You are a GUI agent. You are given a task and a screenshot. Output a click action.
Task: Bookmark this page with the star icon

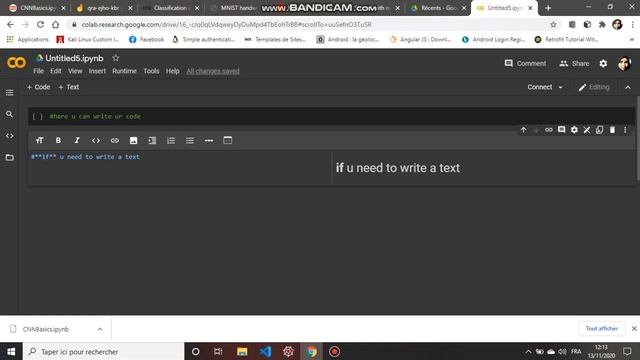coord(553,24)
